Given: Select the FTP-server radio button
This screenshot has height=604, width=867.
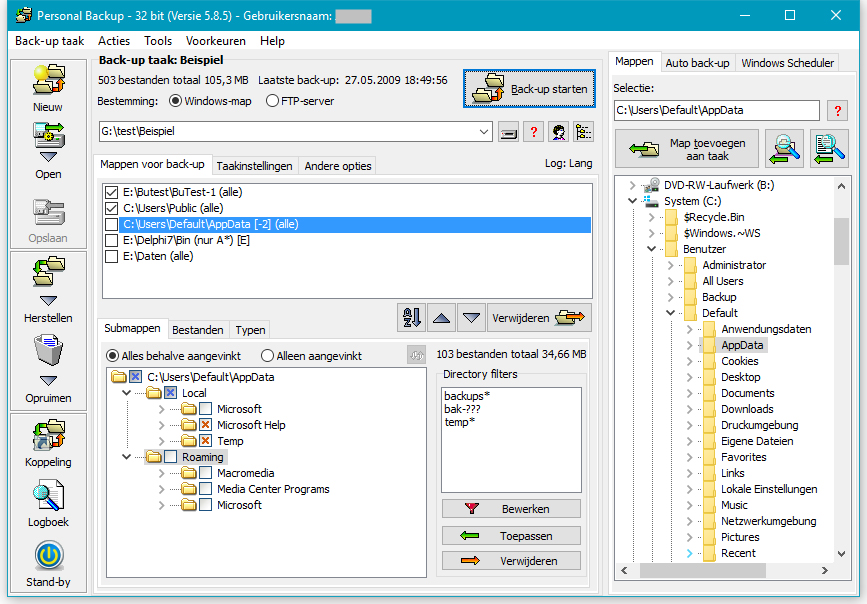Looking at the screenshot, I should click(x=272, y=101).
